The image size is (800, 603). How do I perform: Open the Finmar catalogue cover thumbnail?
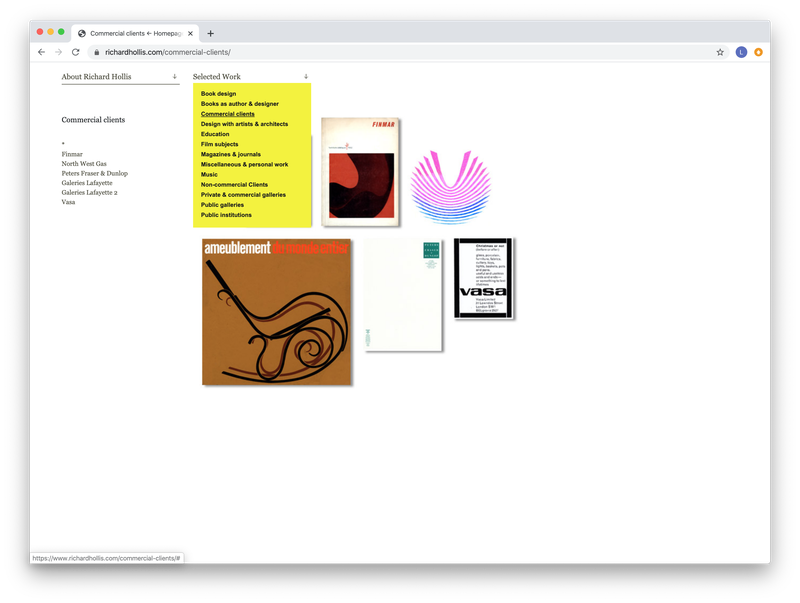click(x=360, y=172)
